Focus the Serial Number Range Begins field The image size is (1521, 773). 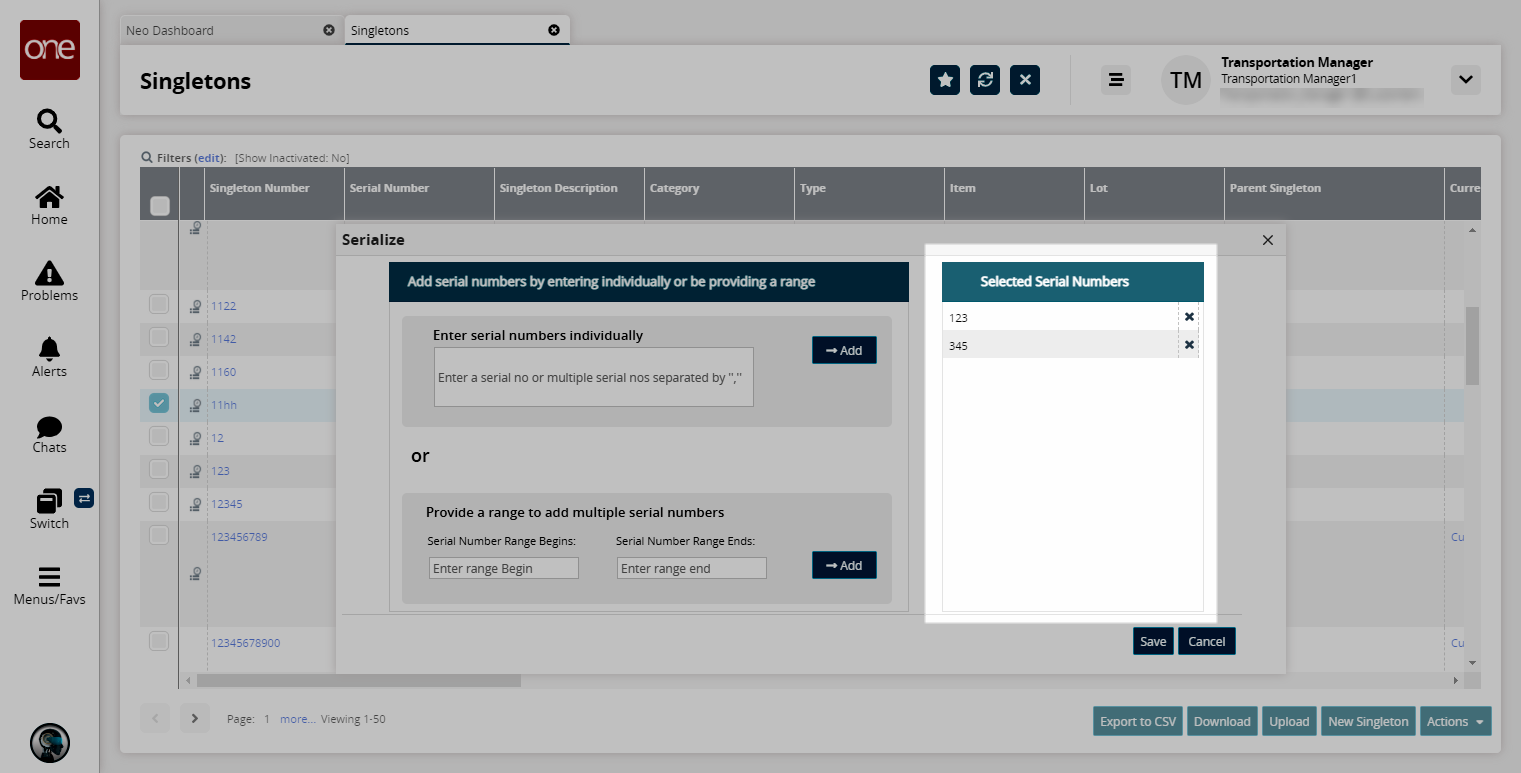(504, 568)
